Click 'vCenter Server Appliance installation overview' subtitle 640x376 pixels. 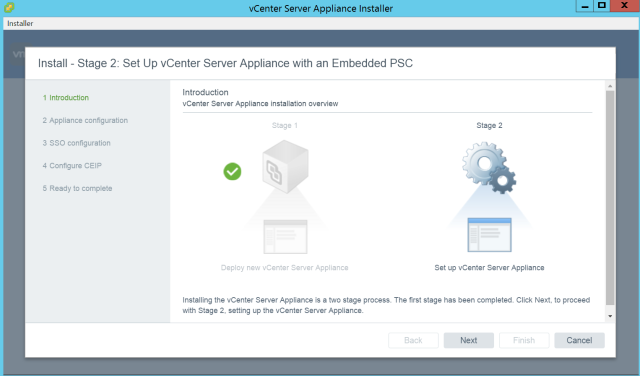click(260, 104)
